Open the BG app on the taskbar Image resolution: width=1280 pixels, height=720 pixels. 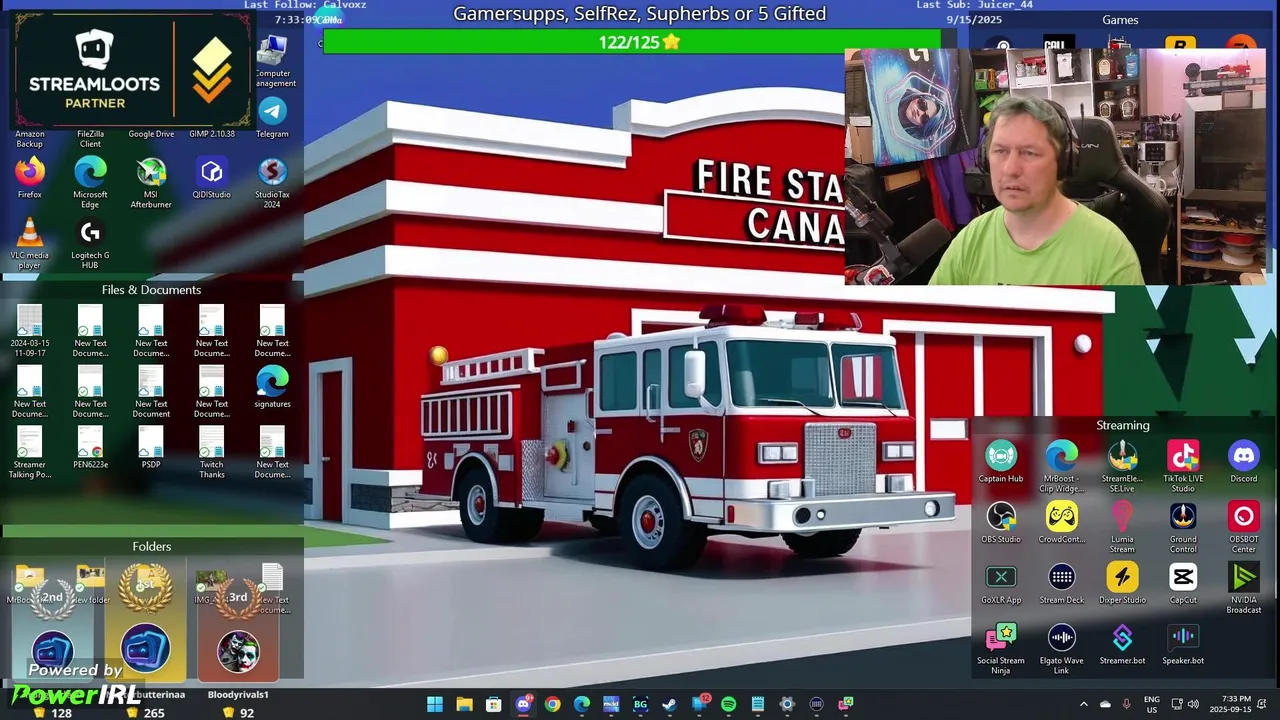(640, 704)
